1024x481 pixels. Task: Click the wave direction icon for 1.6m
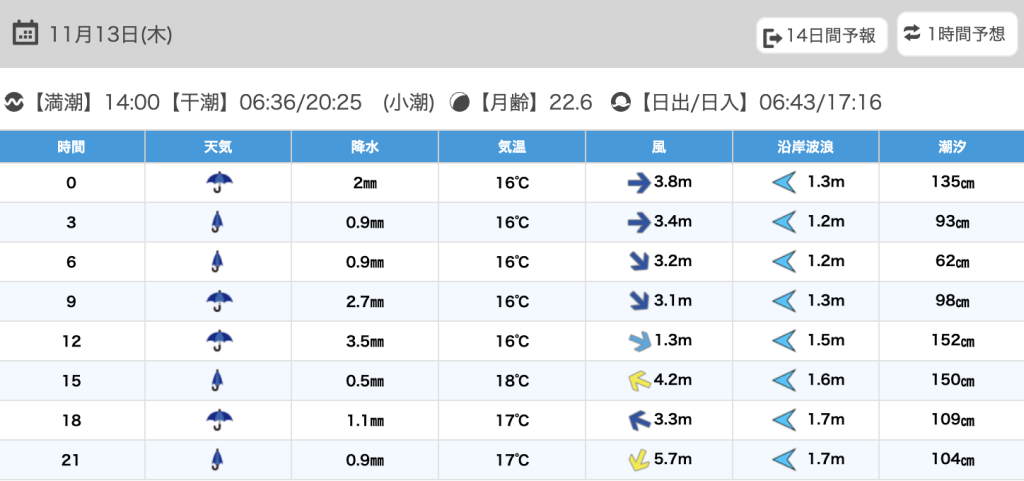click(x=785, y=380)
